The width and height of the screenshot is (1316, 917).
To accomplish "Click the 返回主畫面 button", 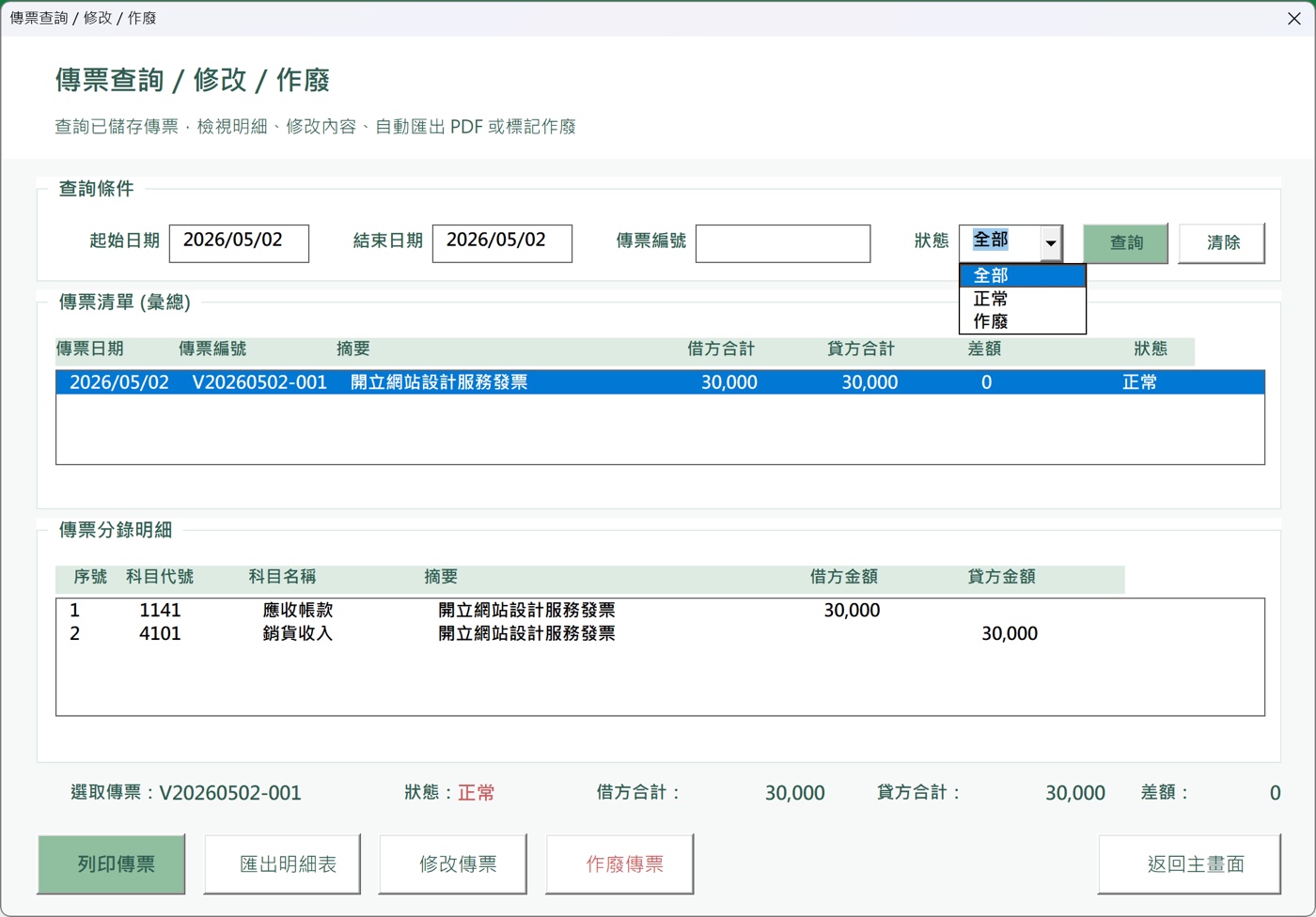I will point(1189,863).
